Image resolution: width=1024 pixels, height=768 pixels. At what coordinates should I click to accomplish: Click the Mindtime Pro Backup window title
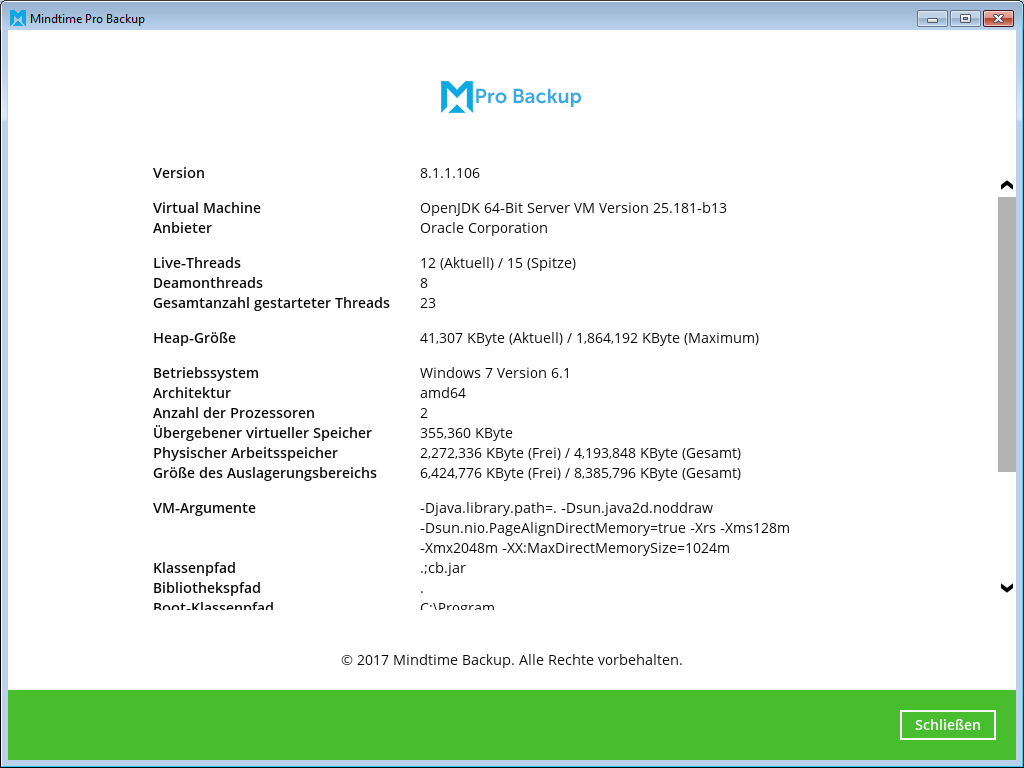pos(87,19)
